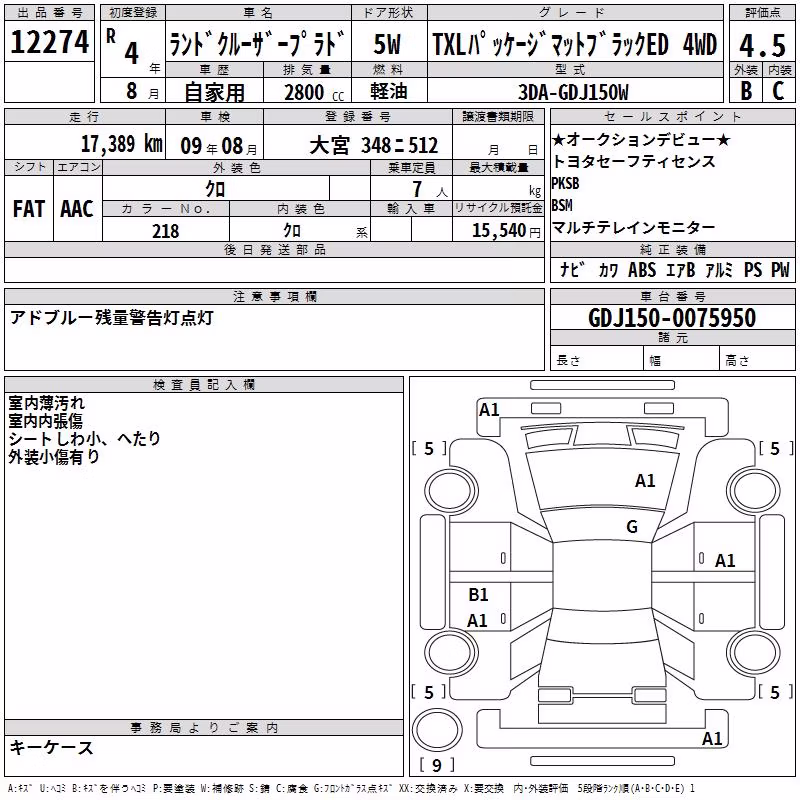Click the A1 mark on the rear bumper
800x800 pixels.
pyautogui.click(x=712, y=739)
